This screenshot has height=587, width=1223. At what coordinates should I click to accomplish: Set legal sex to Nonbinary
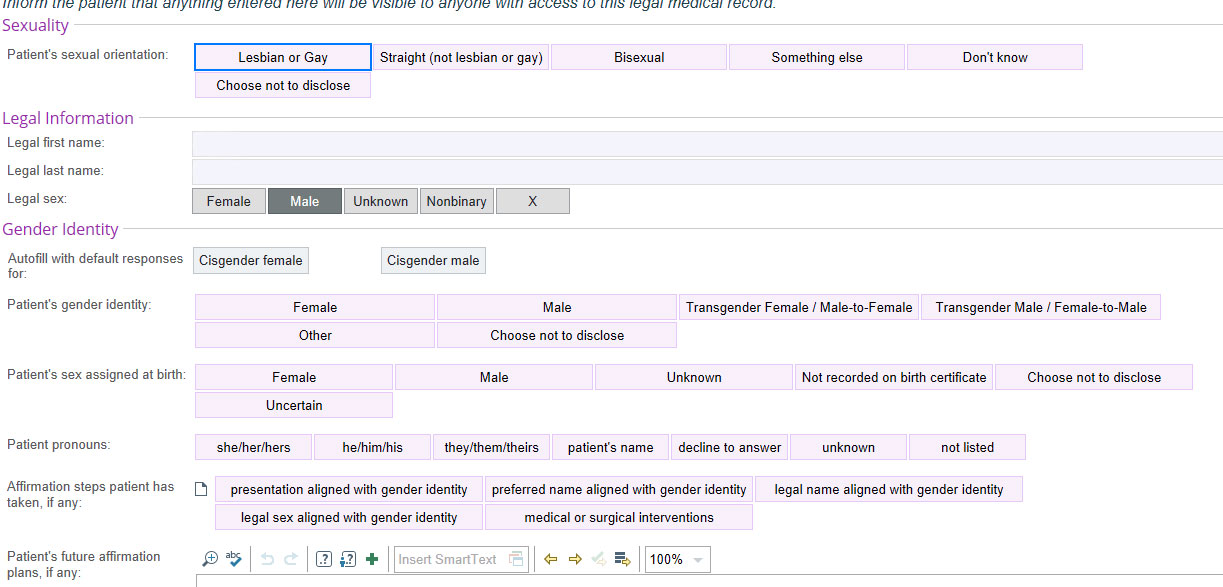click(456, 201)
